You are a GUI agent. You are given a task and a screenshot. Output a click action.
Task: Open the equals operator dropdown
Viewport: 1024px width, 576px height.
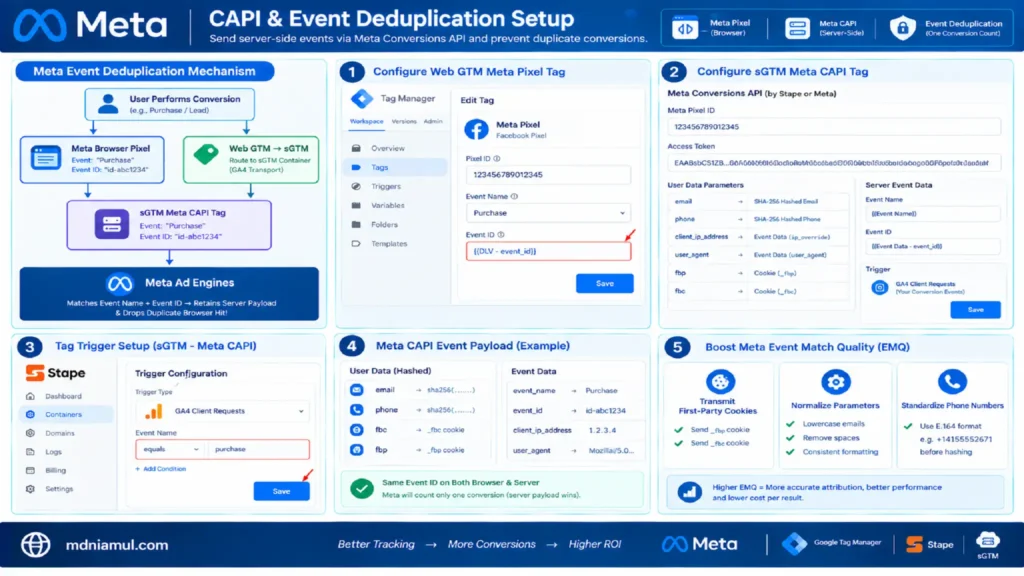pos(170,449)
